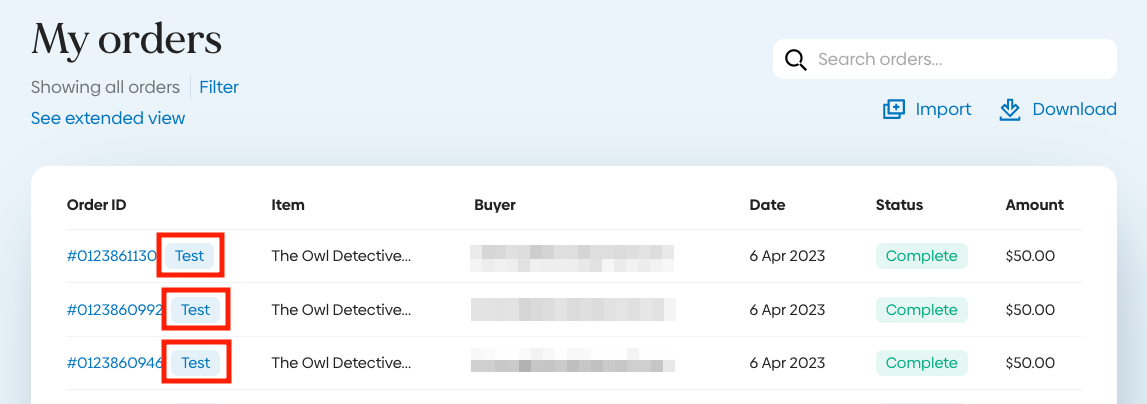Click inside the Search orders field
Viewport: 1147px width, 404px height.
click(960, 59)
